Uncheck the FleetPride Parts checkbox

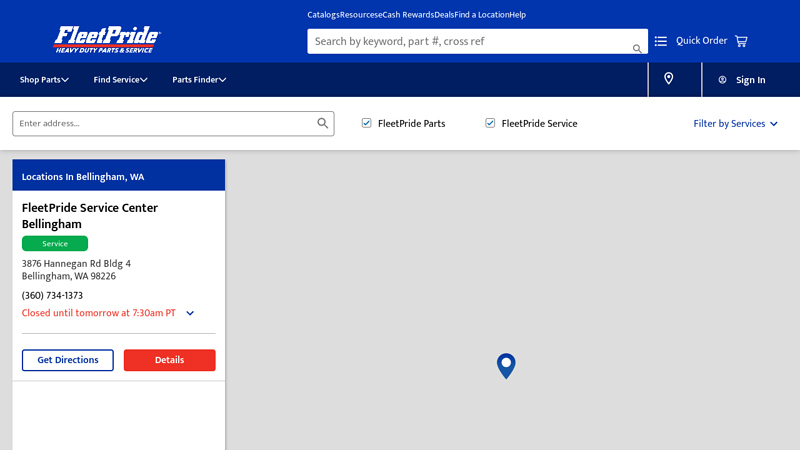coord(367,123)
